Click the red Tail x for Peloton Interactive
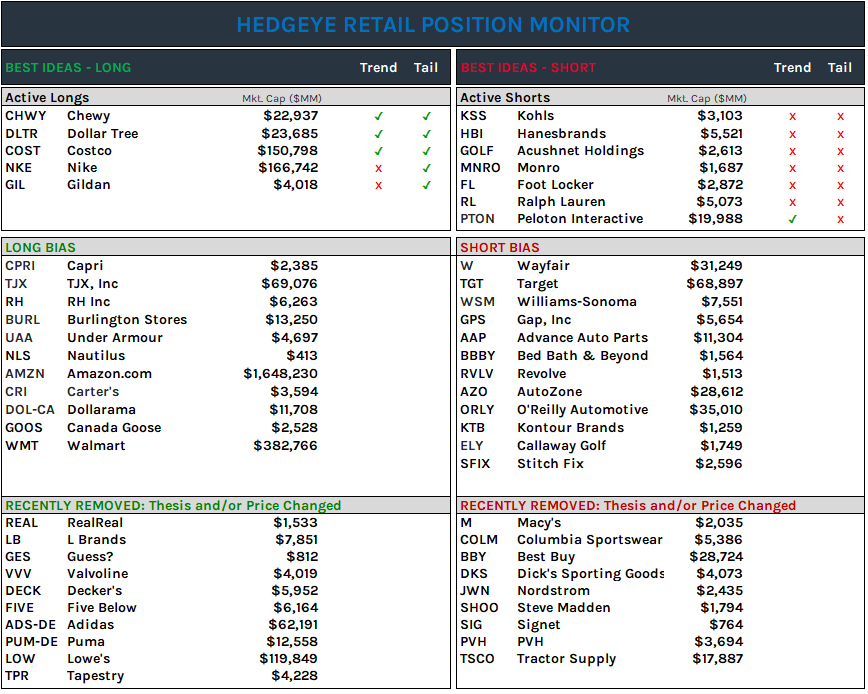This screenshot has height=694, width=868. pyautogui.click(x=840, y=218)
